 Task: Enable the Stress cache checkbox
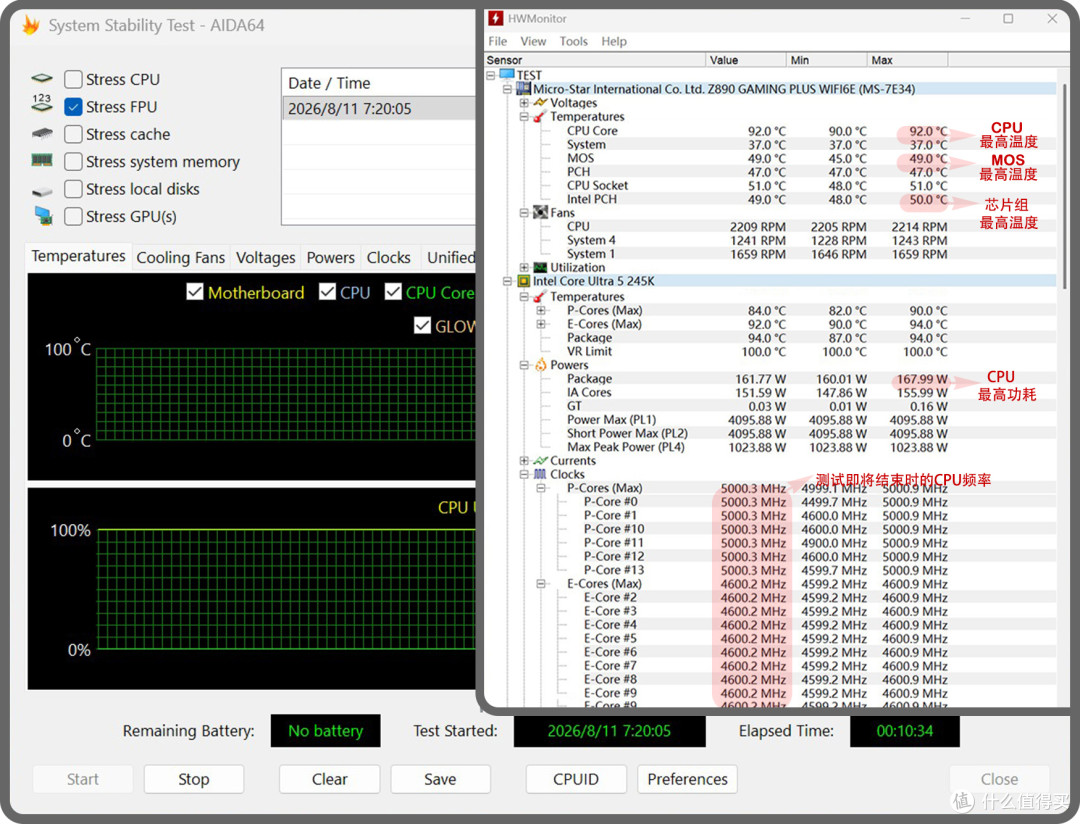click(73, 134)
